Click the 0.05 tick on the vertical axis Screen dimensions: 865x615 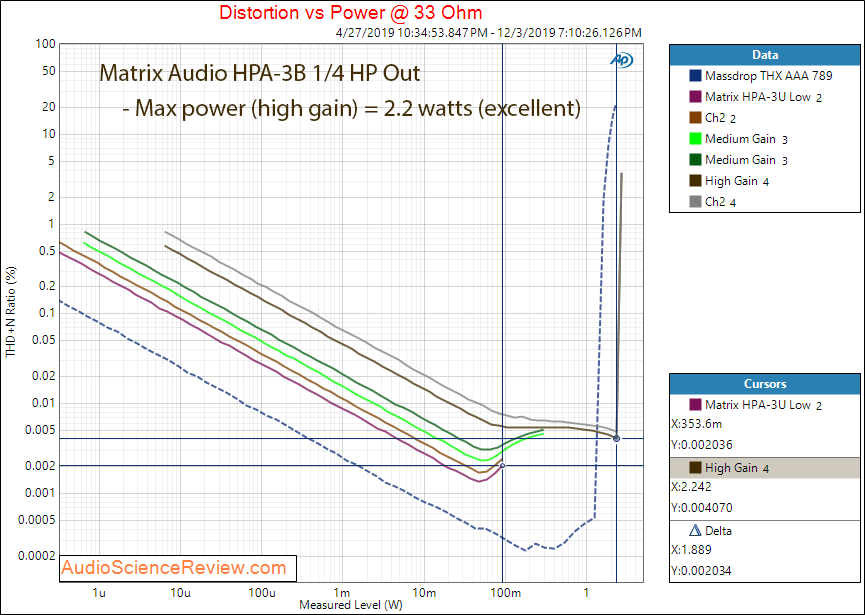pyautogui.click(x=44, y=340)
